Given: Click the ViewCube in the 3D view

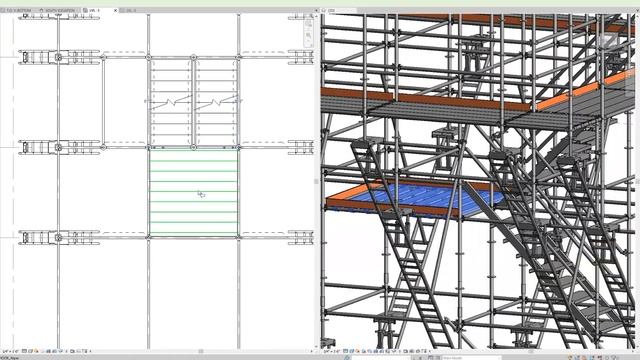Looking at the screenshot, I should 610,41.
